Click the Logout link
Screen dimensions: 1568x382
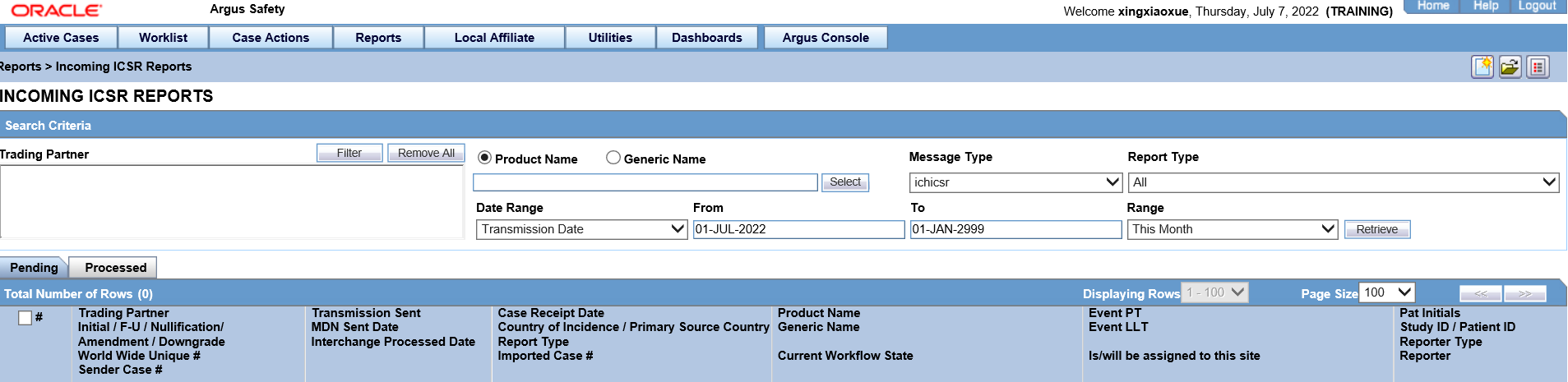point(1537,6)
